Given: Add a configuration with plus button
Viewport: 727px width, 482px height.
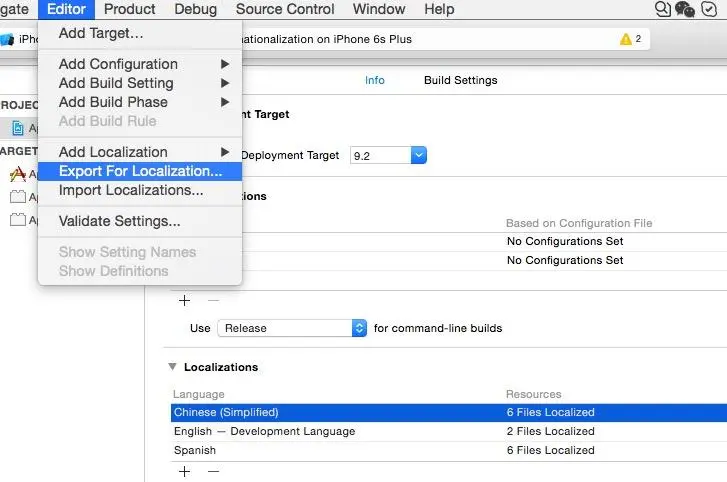Looking at the screenshot, I should pyautogui.click(x=185, y=300).
